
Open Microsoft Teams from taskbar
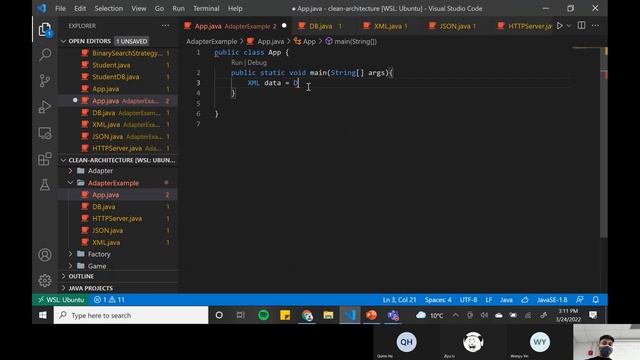pos(393,315)
